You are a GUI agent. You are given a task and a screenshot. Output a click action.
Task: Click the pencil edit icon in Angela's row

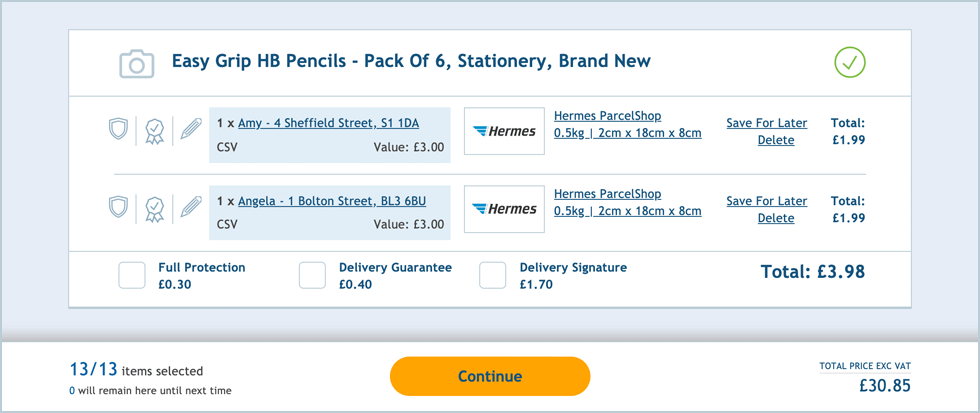pyautogui.click(x=191, y=207)
